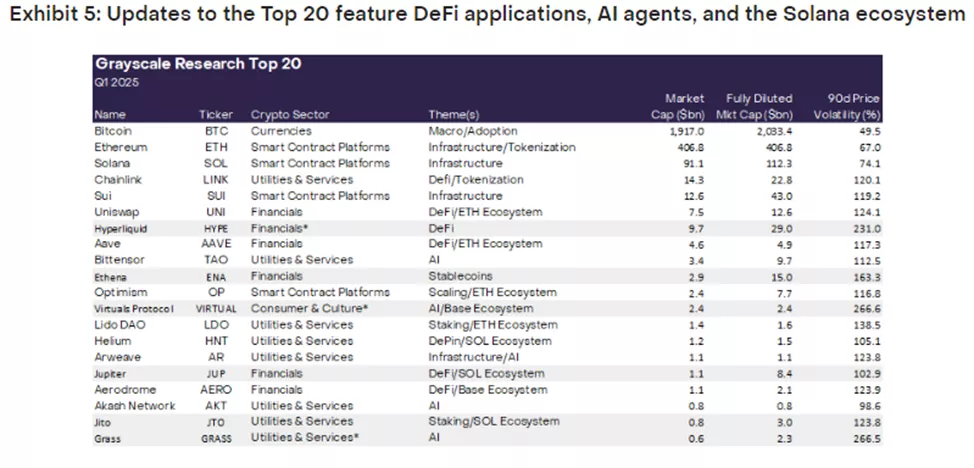Click the 'Scaling/ETH Ecosystem' theme cell

tap(493, 292)
